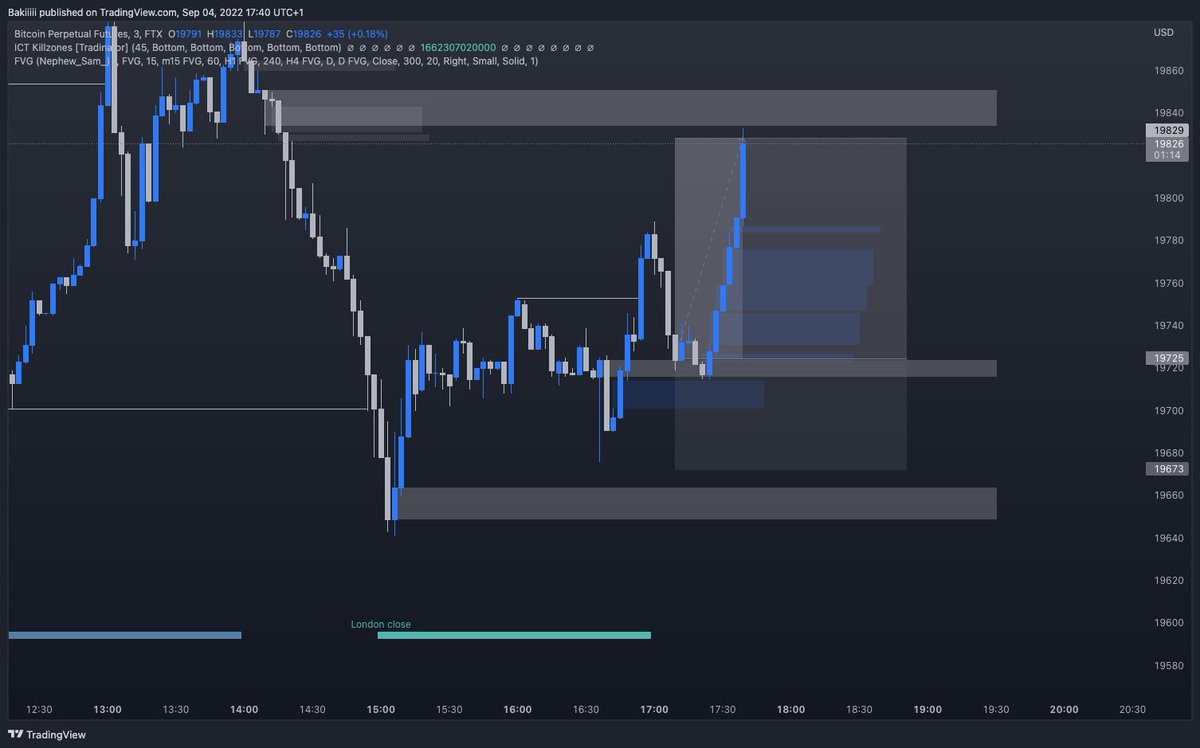Select the large grey position box around 17:30

[x=791, y=304]
